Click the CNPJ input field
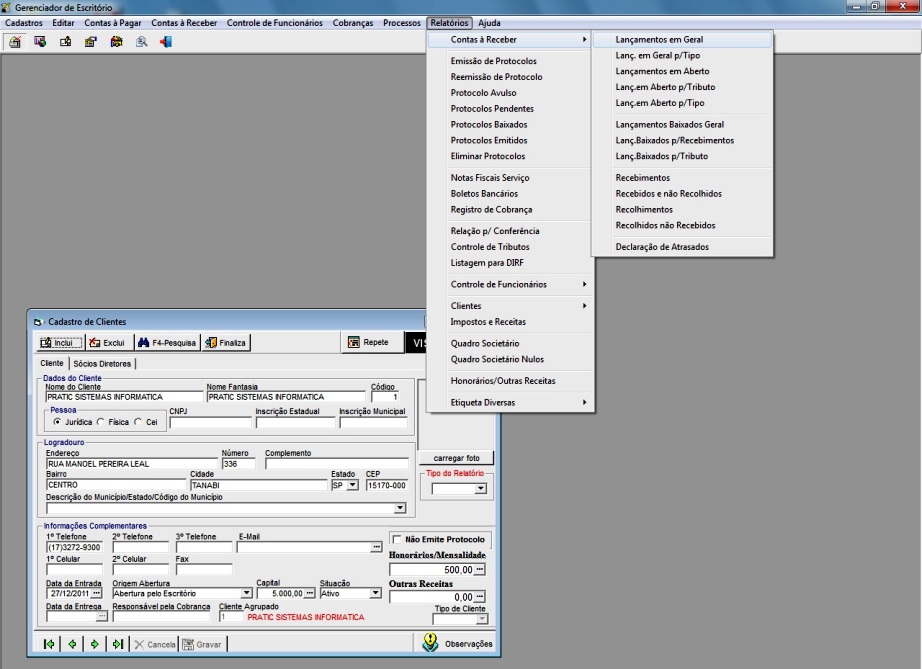 coord(210,423)
